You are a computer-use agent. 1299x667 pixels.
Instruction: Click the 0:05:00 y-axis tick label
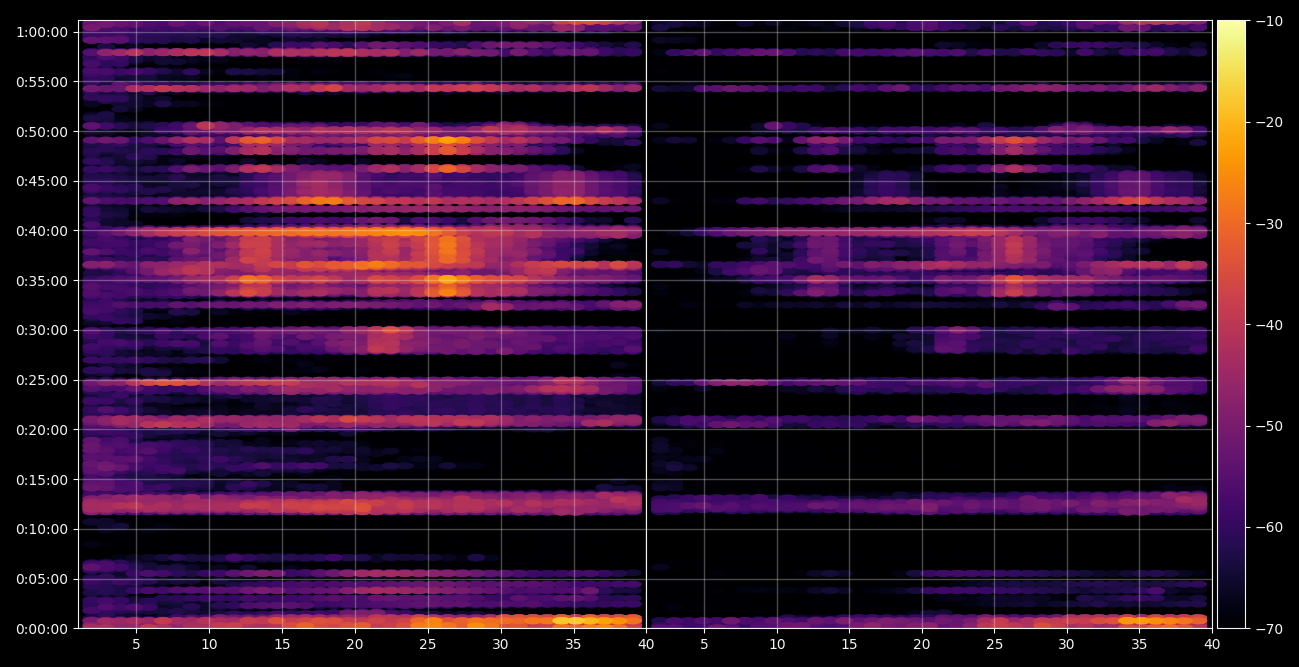click(42, 578)
